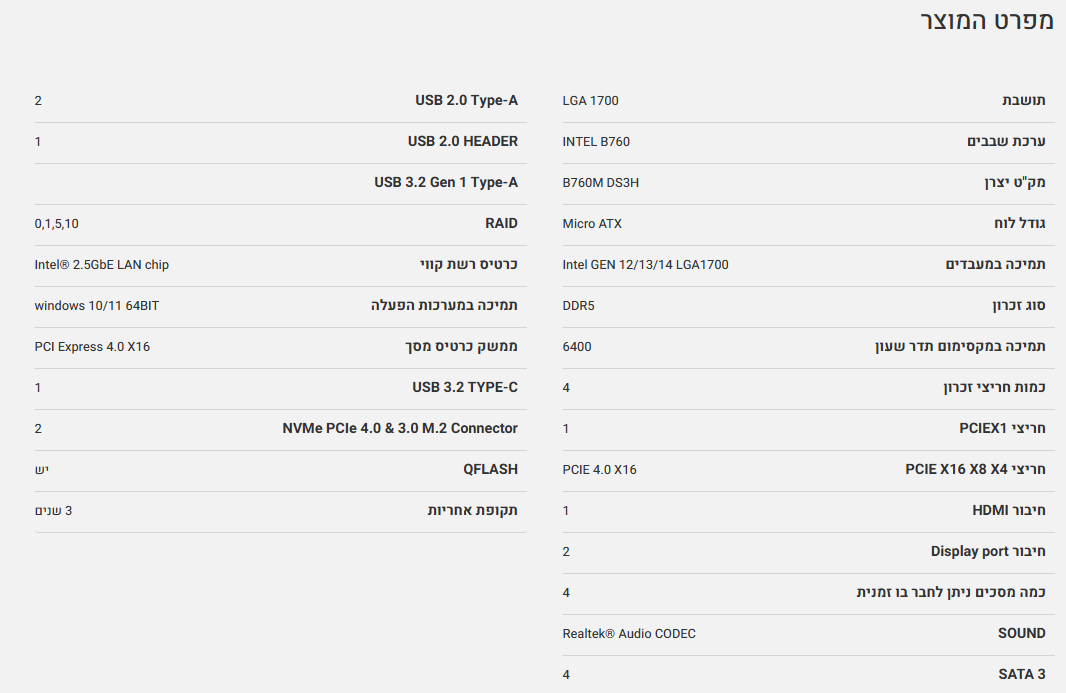The width and height of the screenshot is (1066, 693).
Task: Click the USB 2.0 Type-A label
Action: click(467, 101)
